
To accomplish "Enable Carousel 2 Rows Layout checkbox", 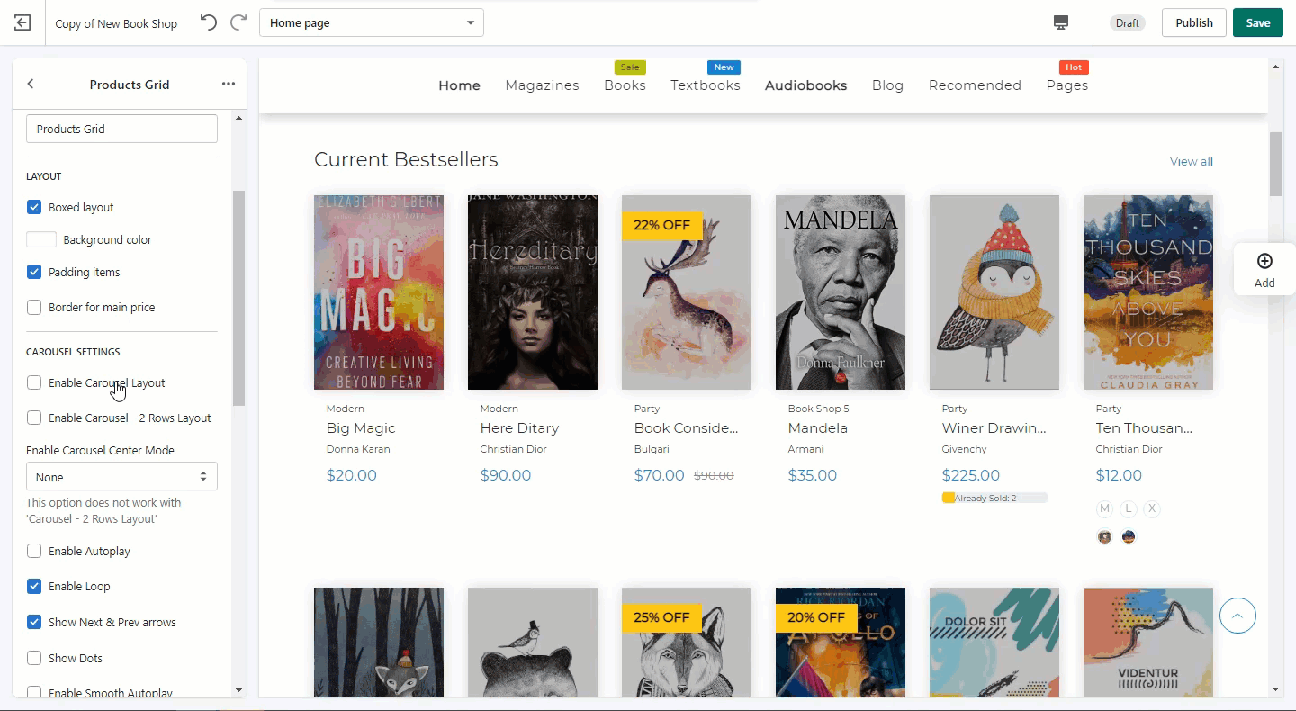I will pos(34,418).
